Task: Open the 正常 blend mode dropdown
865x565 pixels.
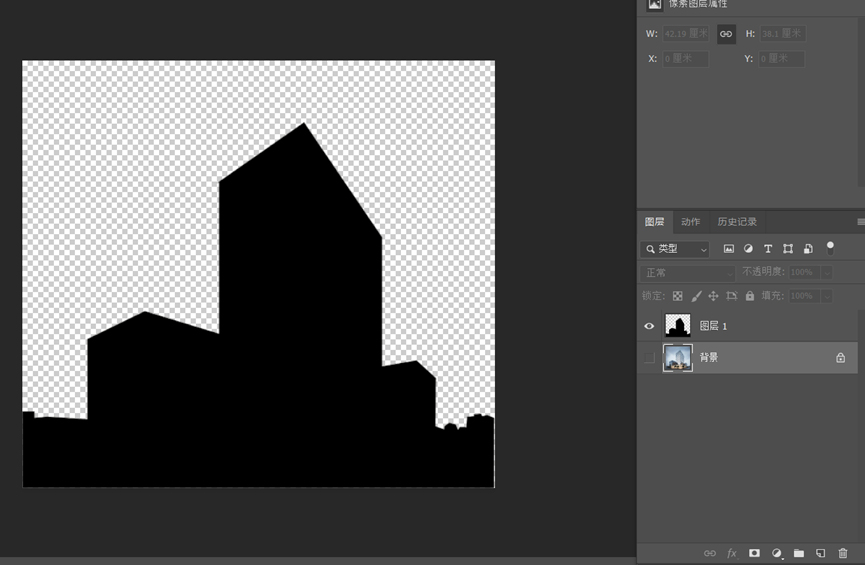Action: (x=688, y=273)
